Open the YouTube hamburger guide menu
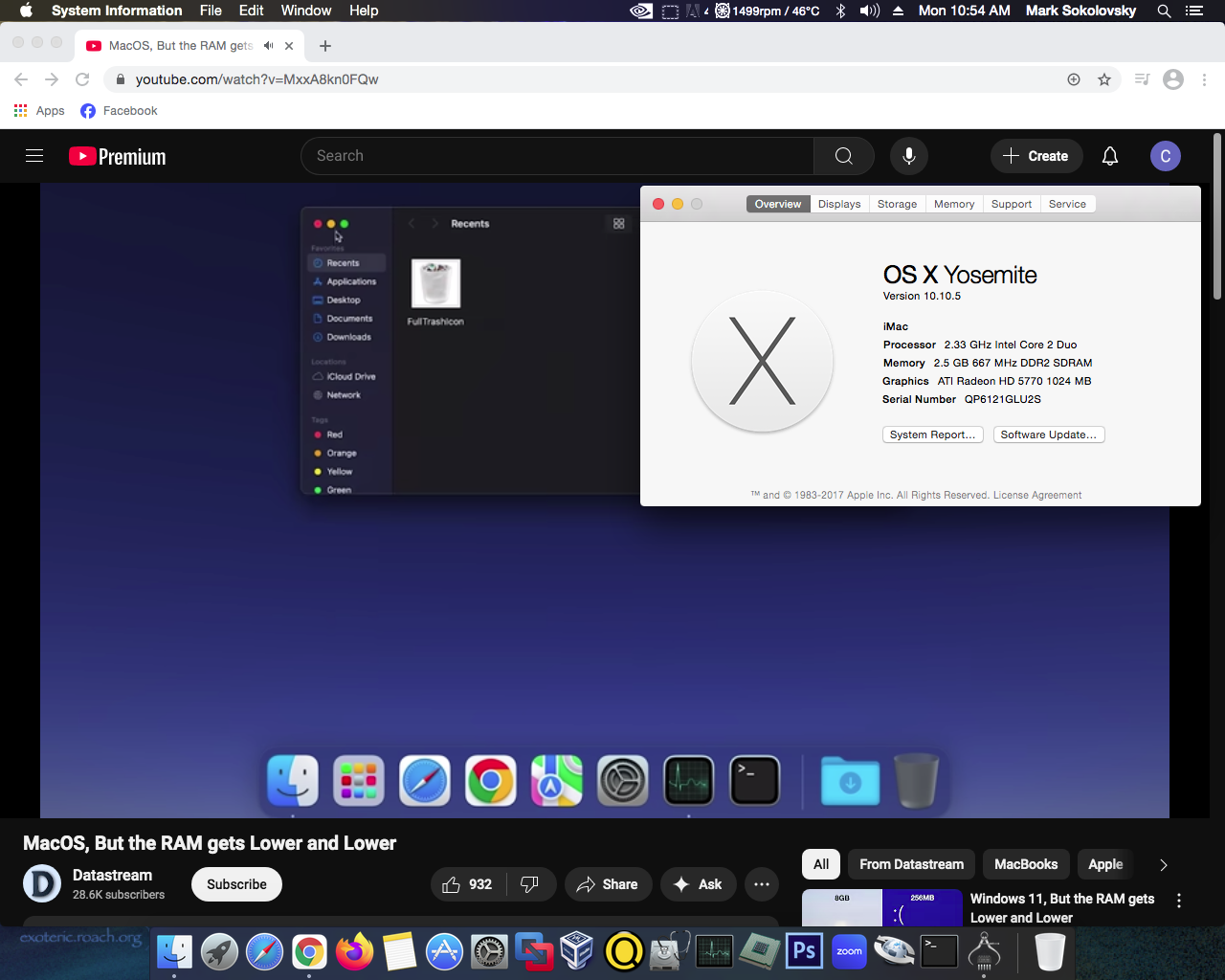The width and height of the screenshot is (1225, 980). 34,156
